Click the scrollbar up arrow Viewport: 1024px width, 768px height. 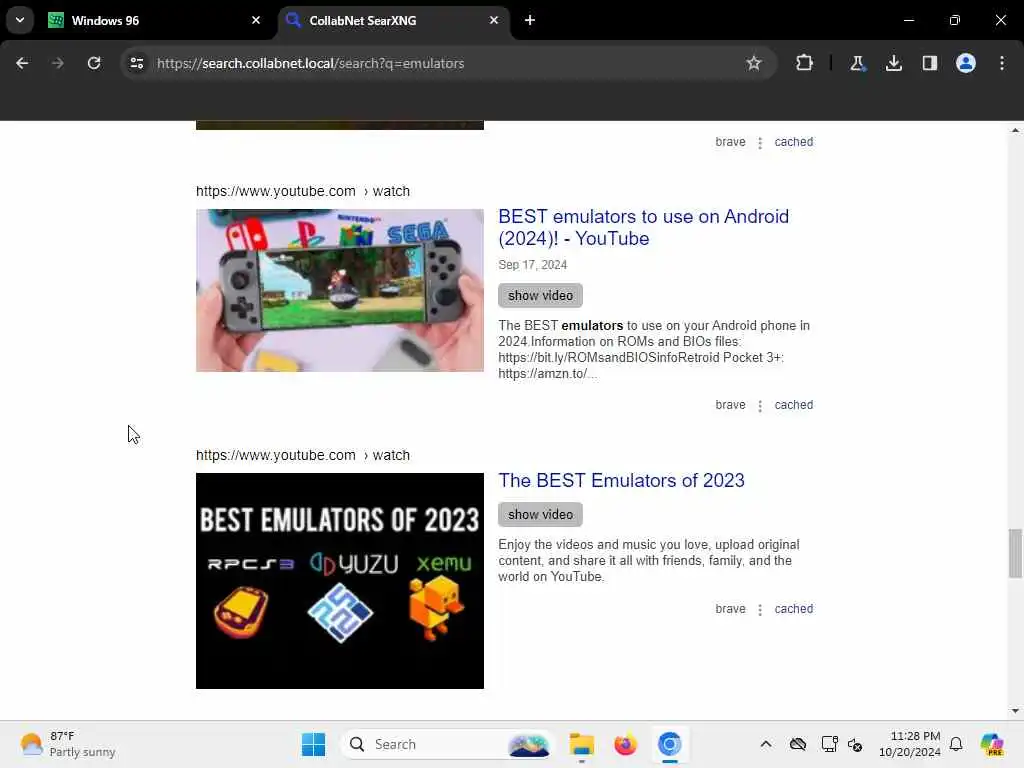(x=1014, y=131)
